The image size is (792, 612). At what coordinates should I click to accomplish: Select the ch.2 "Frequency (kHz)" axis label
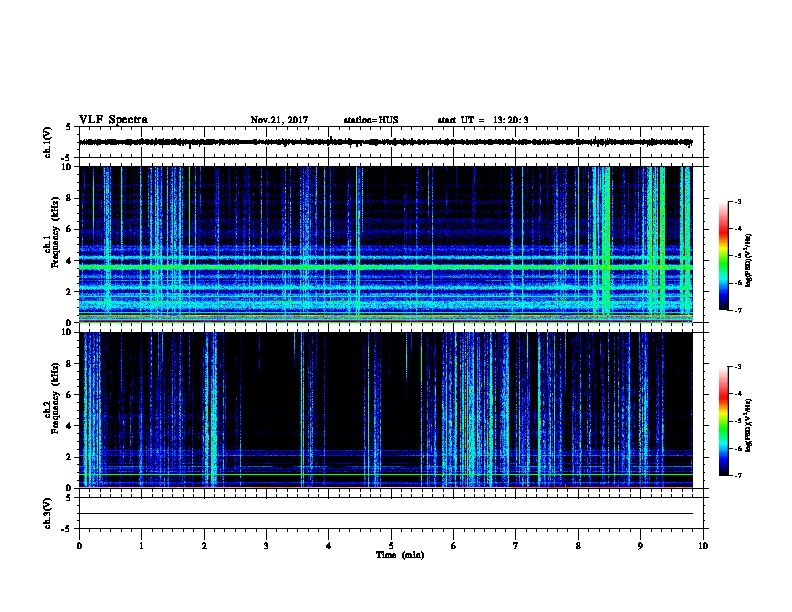pos(56,398)
